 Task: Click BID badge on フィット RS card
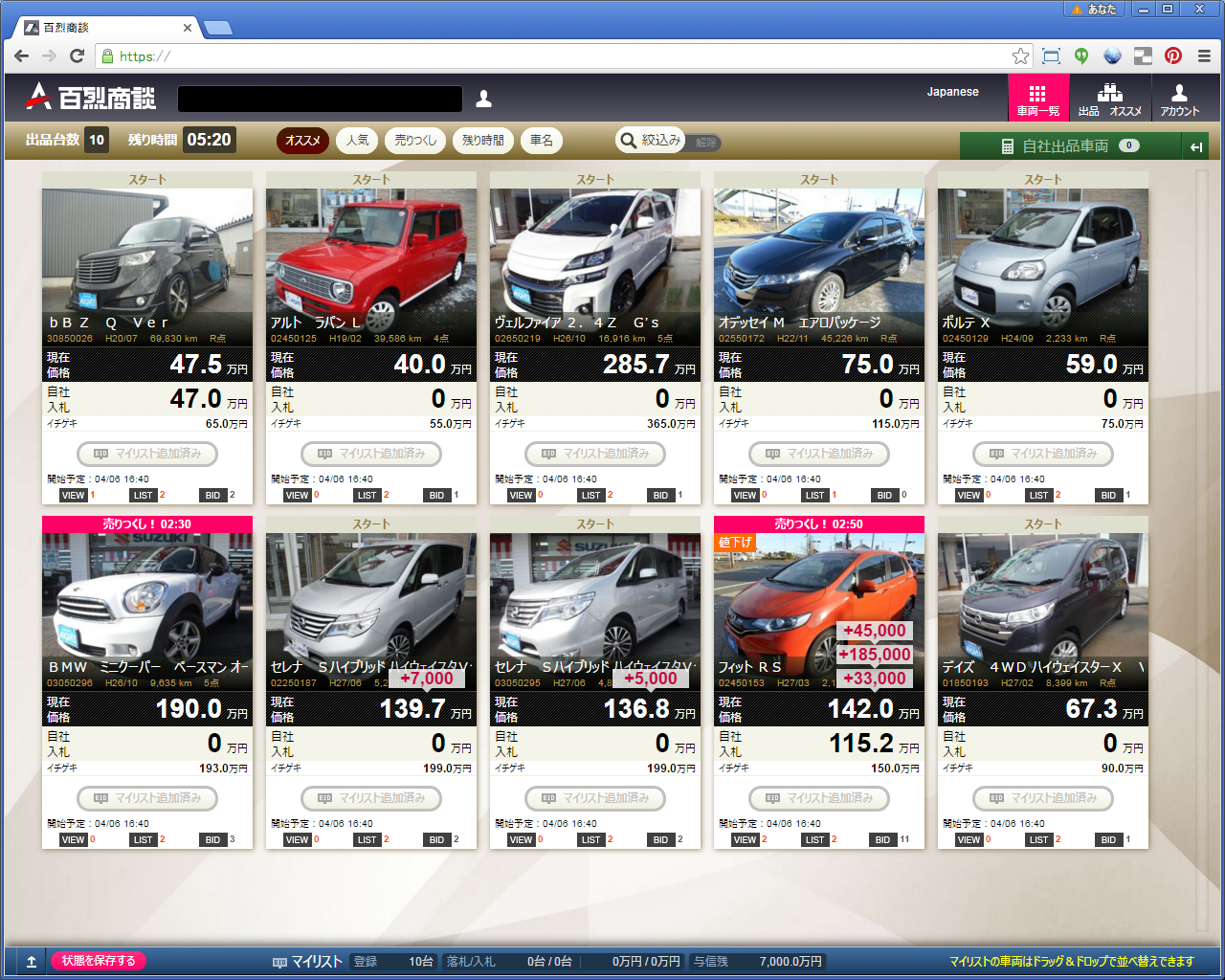tap(882, 840)
